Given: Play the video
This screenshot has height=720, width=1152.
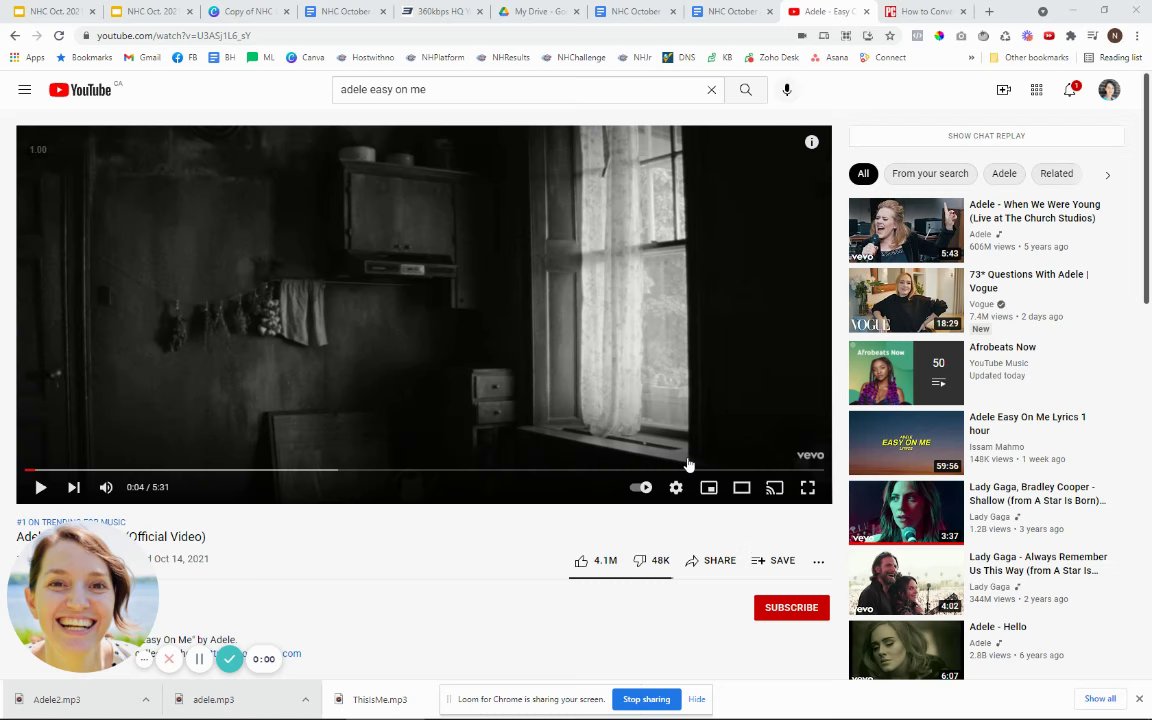Looking at the screenshot, I should click(40, 487).
